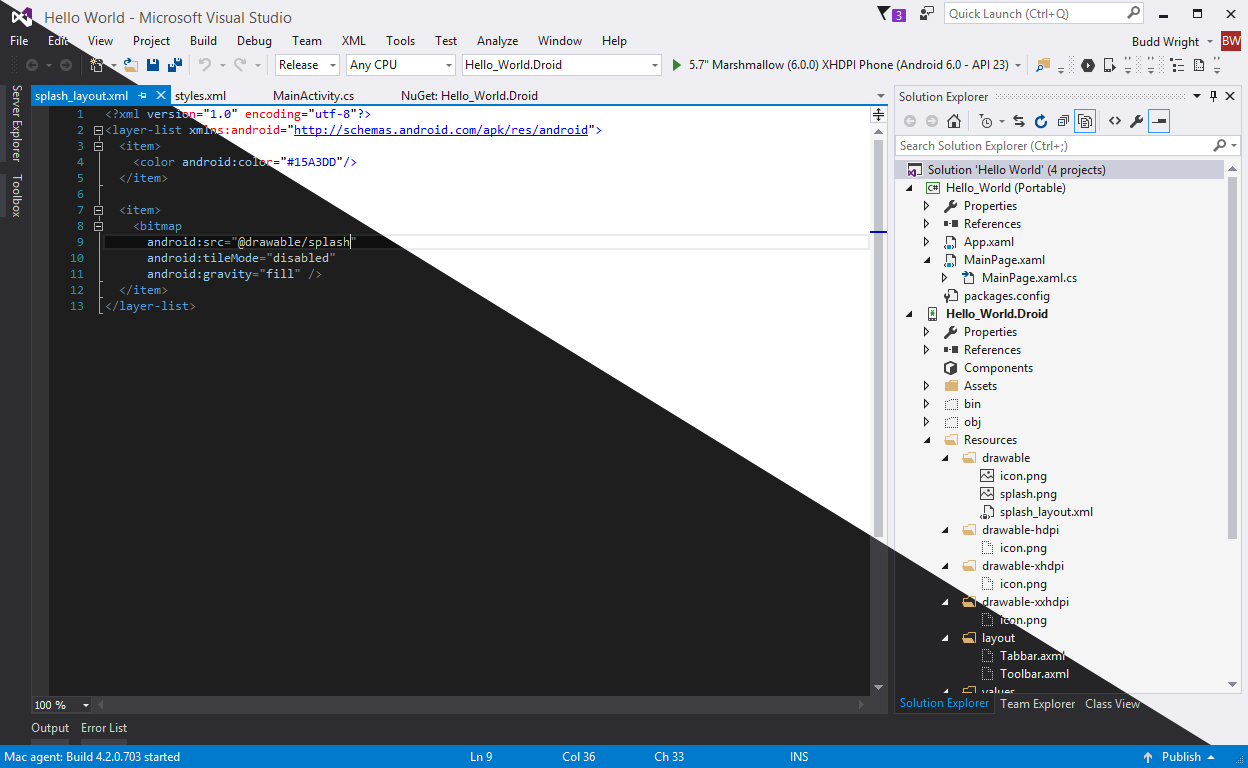The image size is (1248, 768).
Task: Click the Redo toolbar icon
Action: [240, 65]
